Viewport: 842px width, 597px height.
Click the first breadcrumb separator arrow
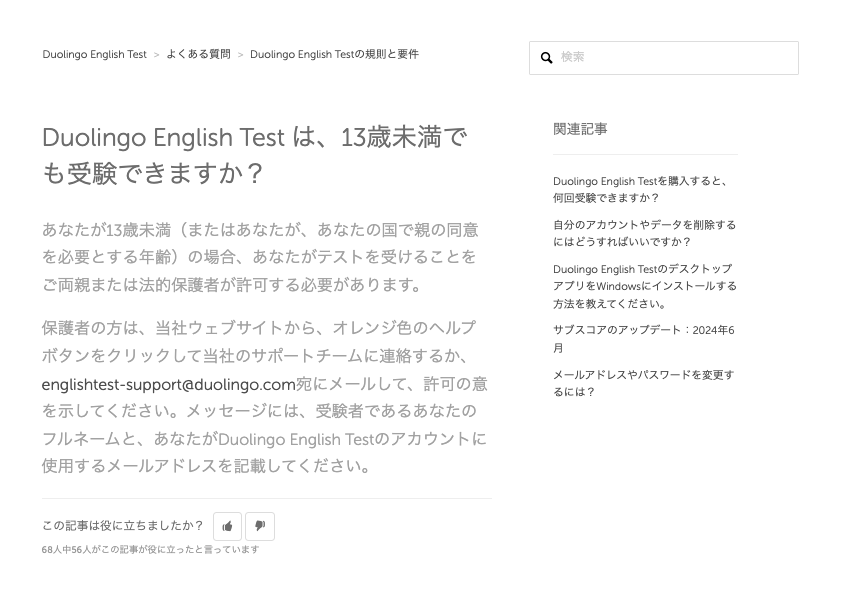coord(156,55)
